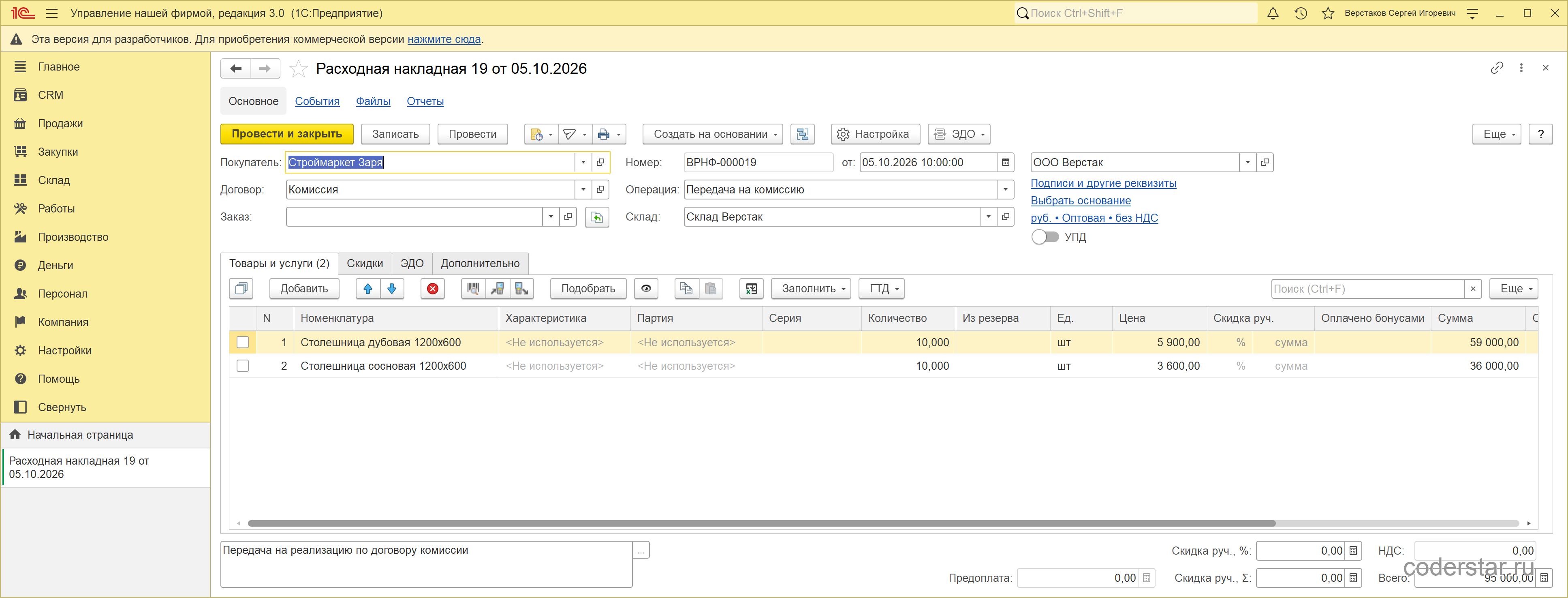
Task: Open Подписи и другие реквизиты link
Action: coord(1103,183)
